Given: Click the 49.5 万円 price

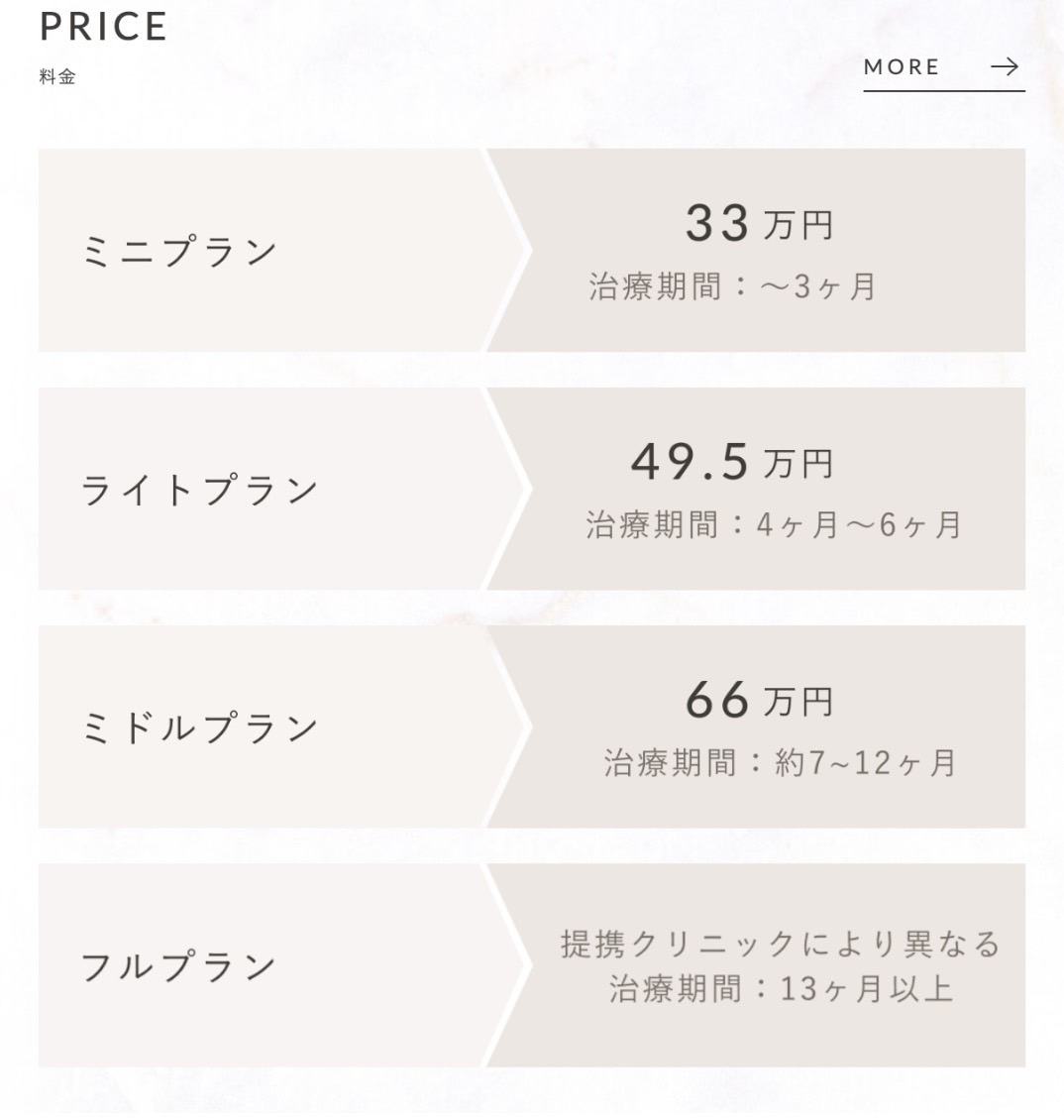Looking at the screenshot, I should (x=732, y=462).
